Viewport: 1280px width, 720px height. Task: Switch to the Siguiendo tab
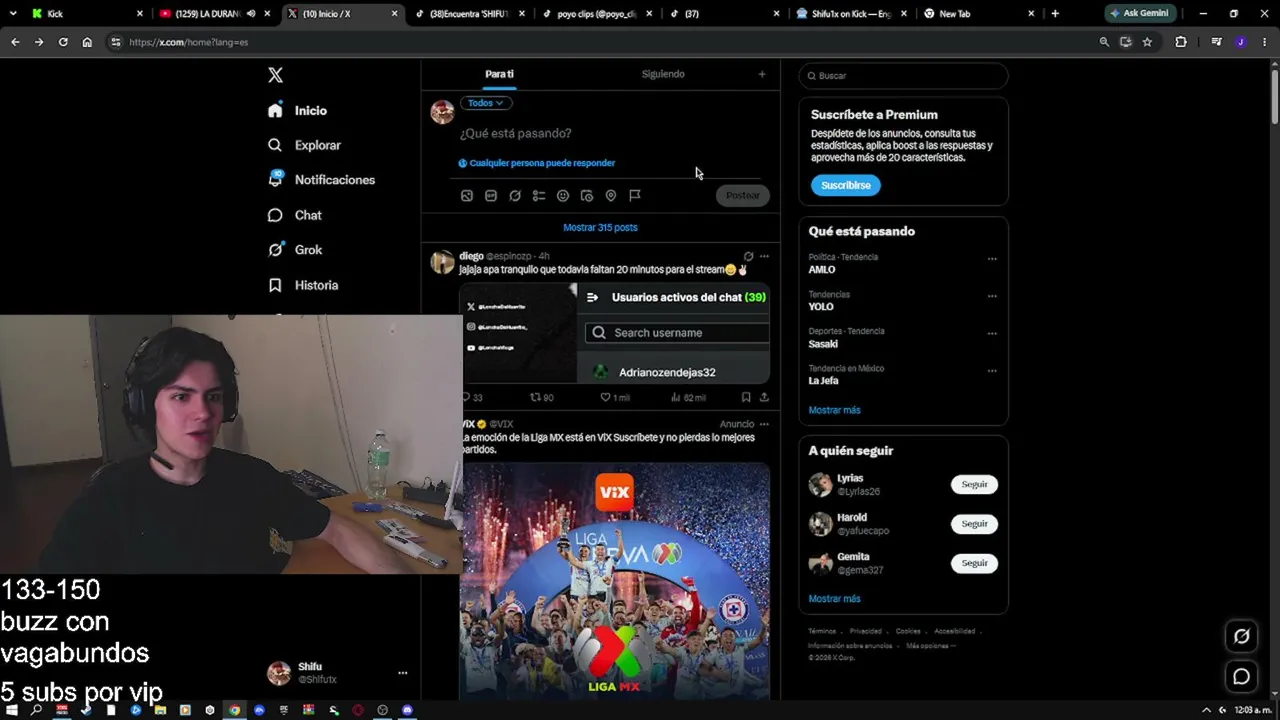tap(663, 74)
